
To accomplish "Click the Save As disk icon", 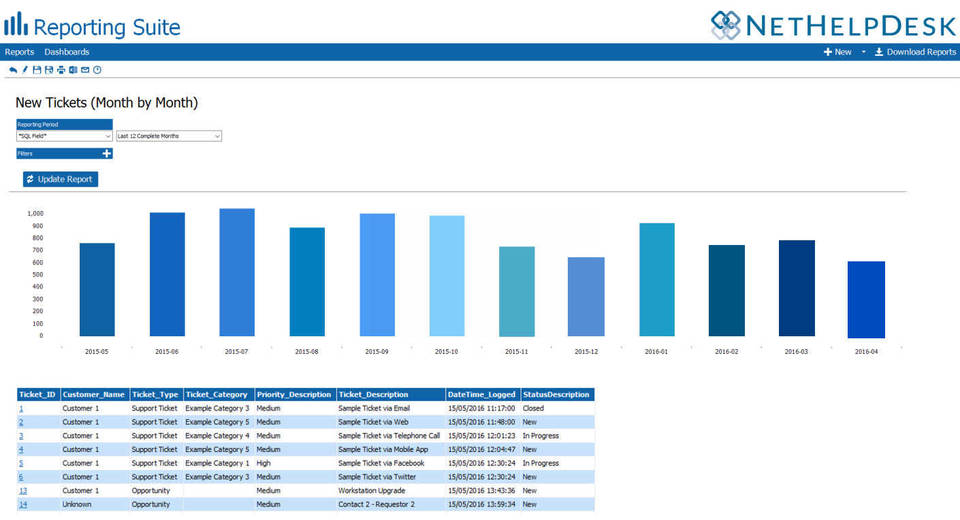I will pyautogui.click(x=49, y=70).
